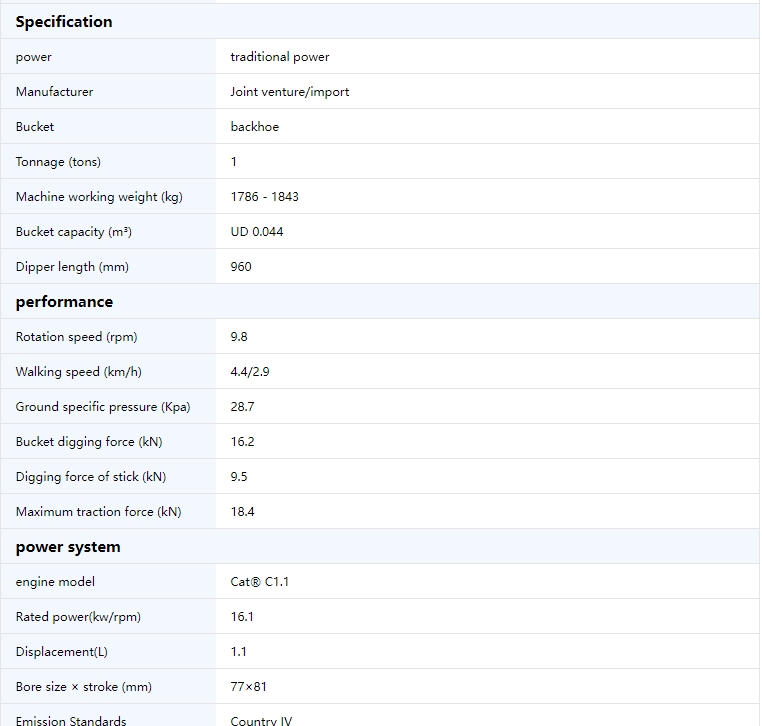Screen dimensions: 762x726
Task: Click the traditional power value
Action: tap(280, 56)
